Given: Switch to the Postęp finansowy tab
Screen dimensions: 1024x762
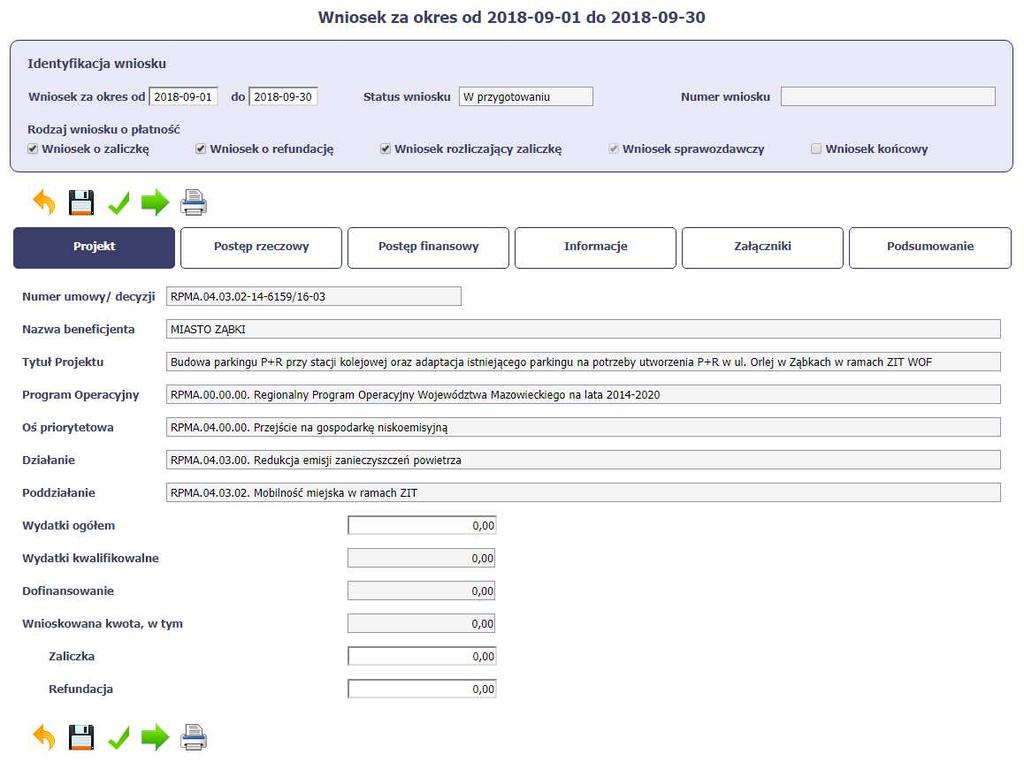Looking at the screenshot, I should pyautogui.click(x=428, y=247).
